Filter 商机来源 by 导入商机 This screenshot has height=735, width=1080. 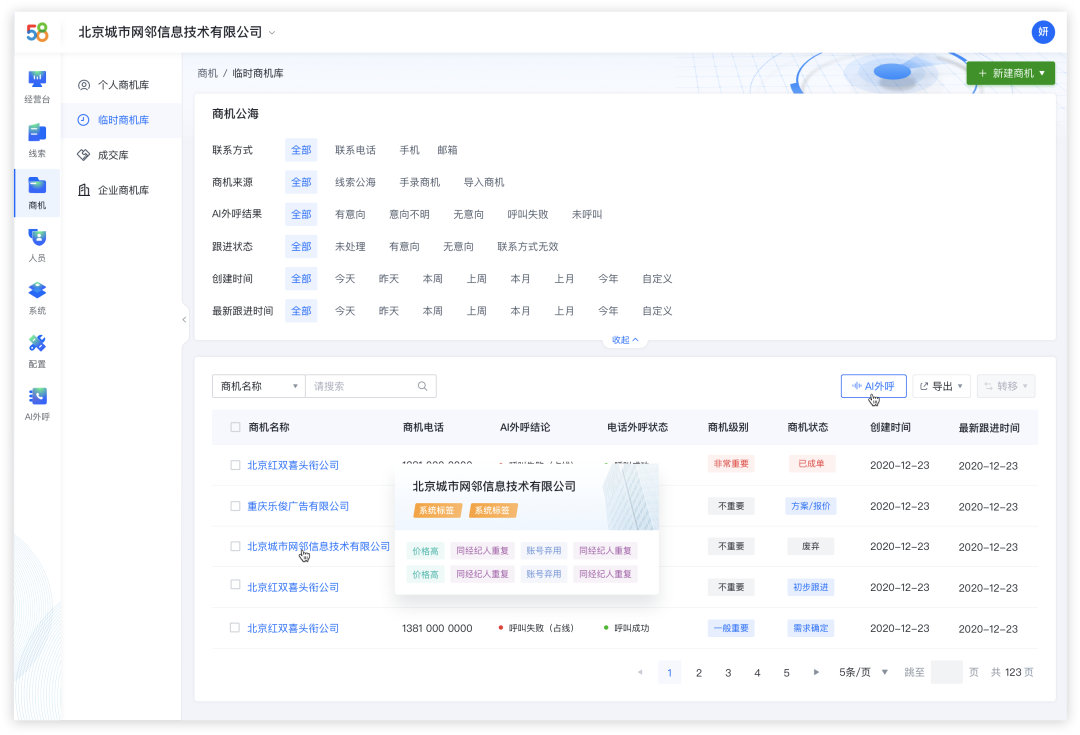coord(484,183)
